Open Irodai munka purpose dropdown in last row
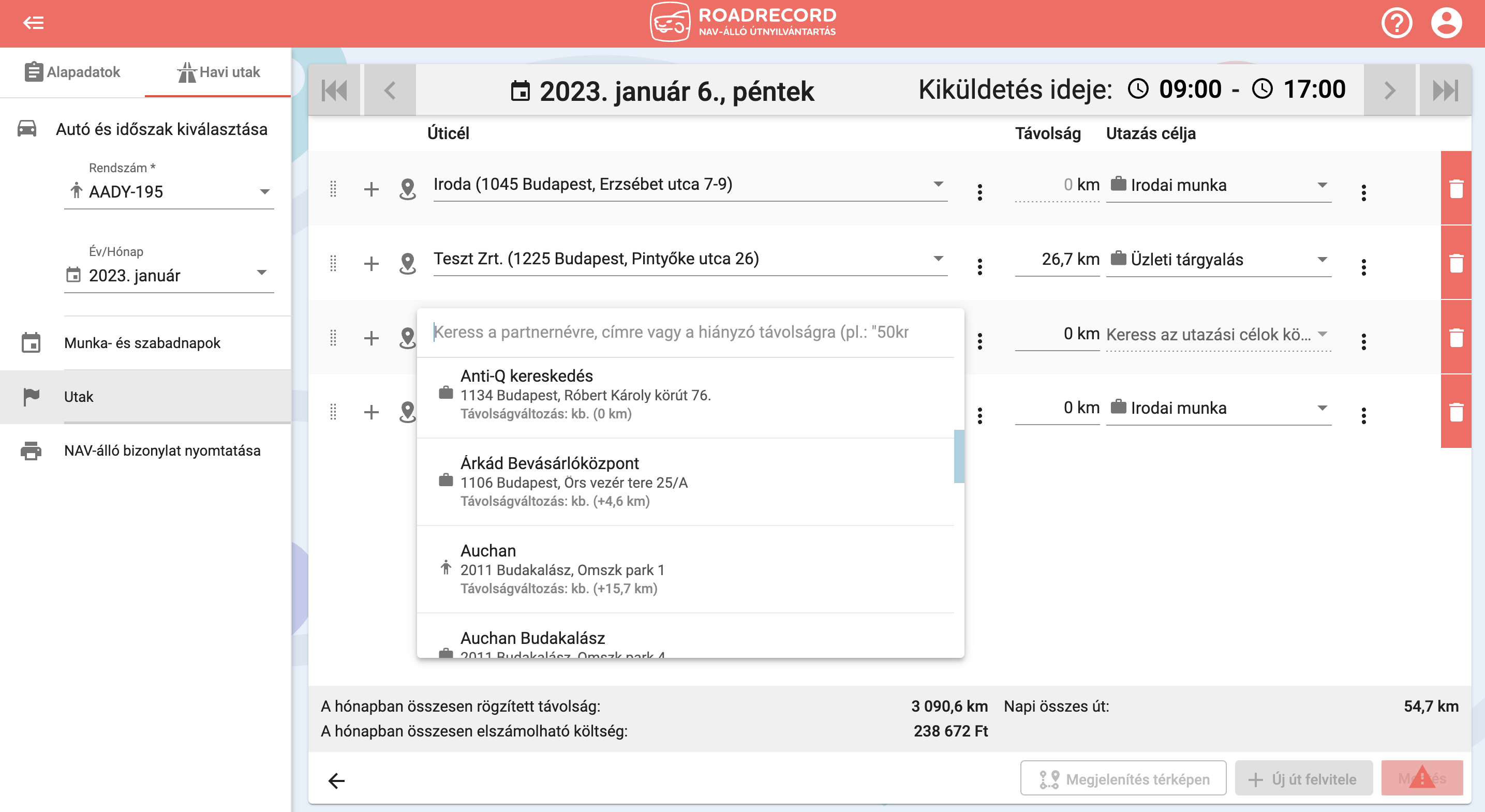 [x=1219, y=408]
